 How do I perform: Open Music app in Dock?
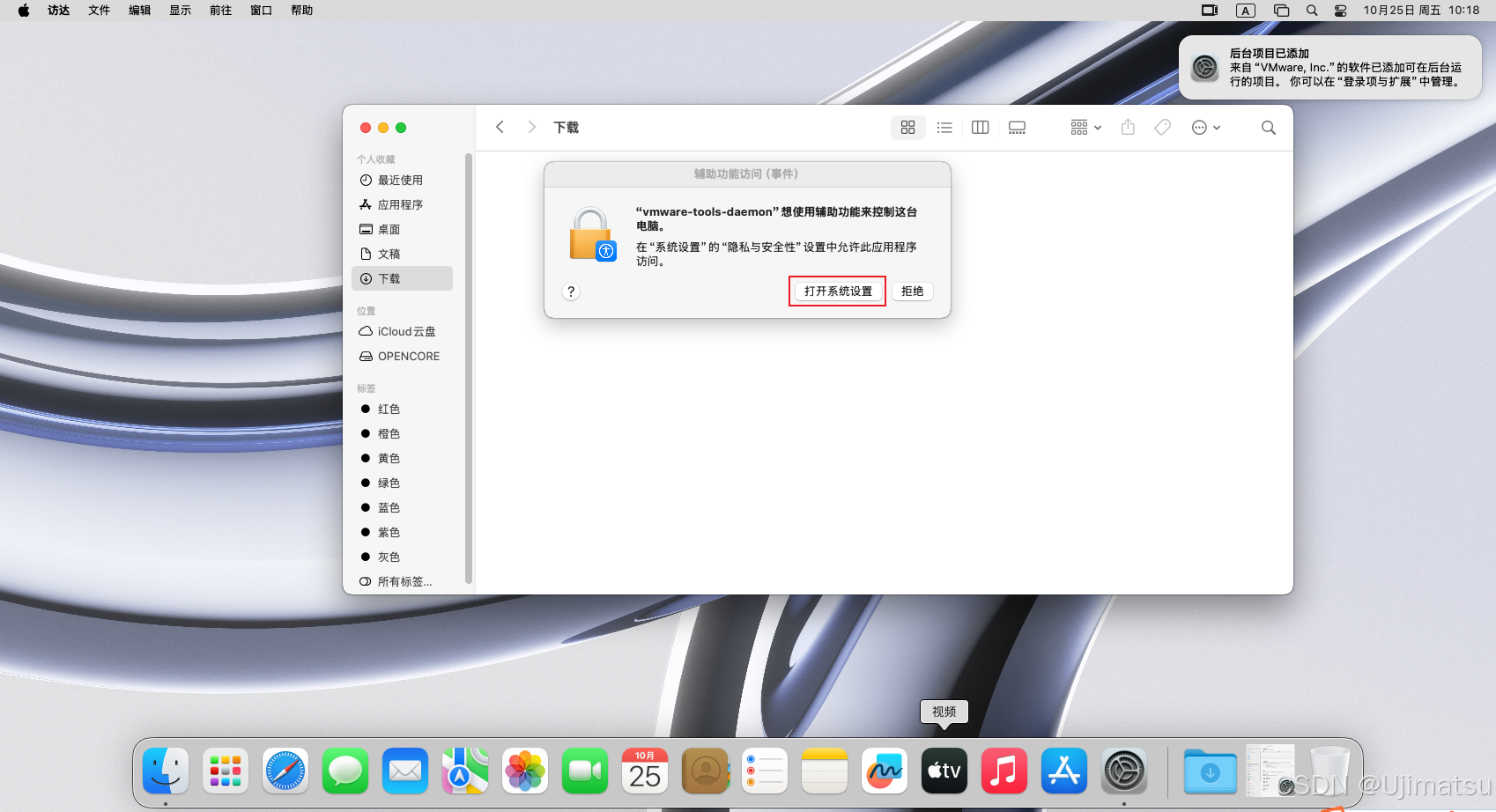click(x=1004, y=771)
